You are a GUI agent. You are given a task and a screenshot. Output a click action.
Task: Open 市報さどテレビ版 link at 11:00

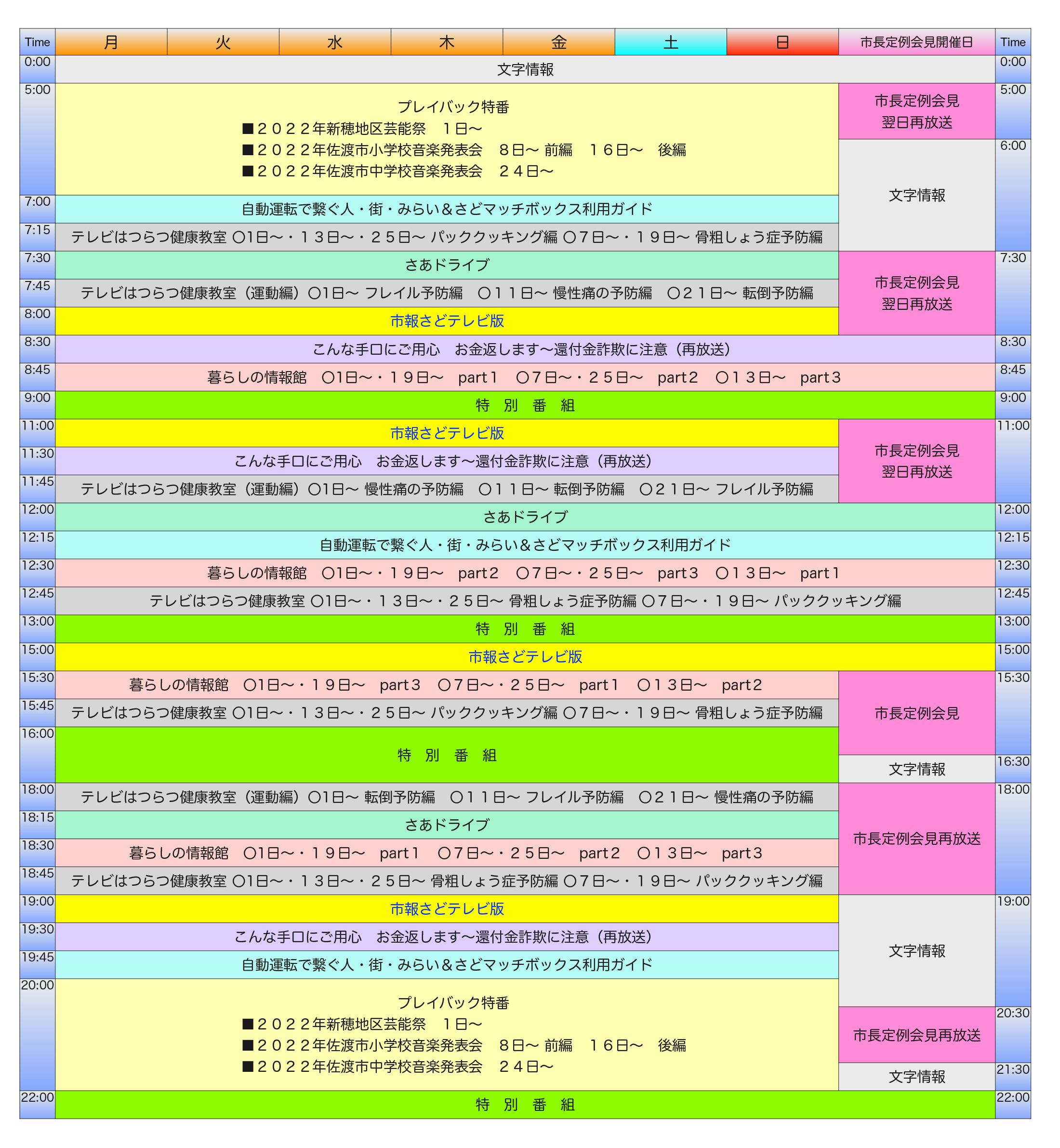447,433
